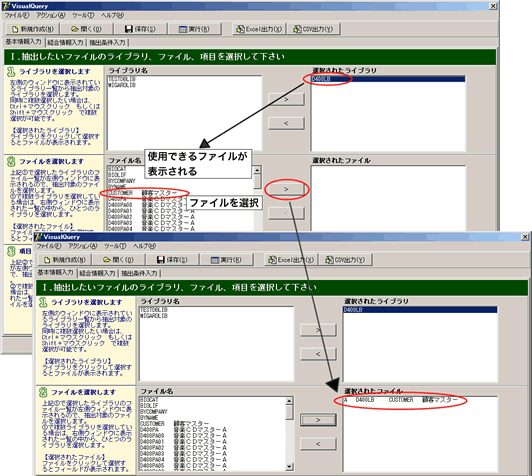Switch to 結合情報入力 tab in back window
532x476 pixels.
pos(65,42)
